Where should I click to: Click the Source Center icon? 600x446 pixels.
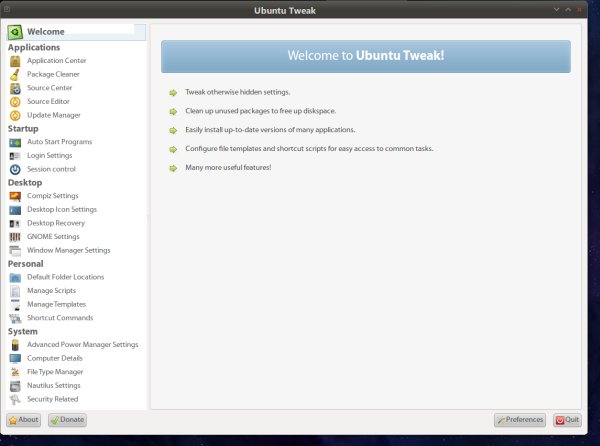pyautogui.click(x=15, y=88)
